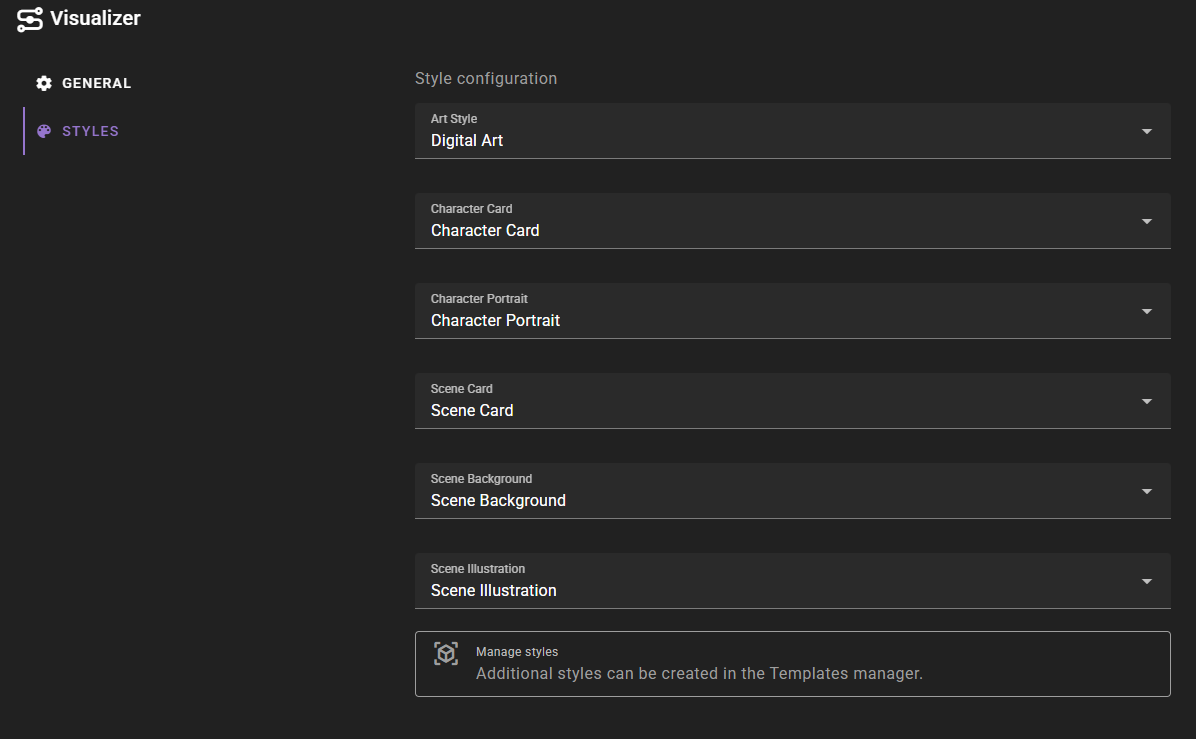Expand the Art Style dropdown arrow

pyautogui.click(x=1146, y=131)
